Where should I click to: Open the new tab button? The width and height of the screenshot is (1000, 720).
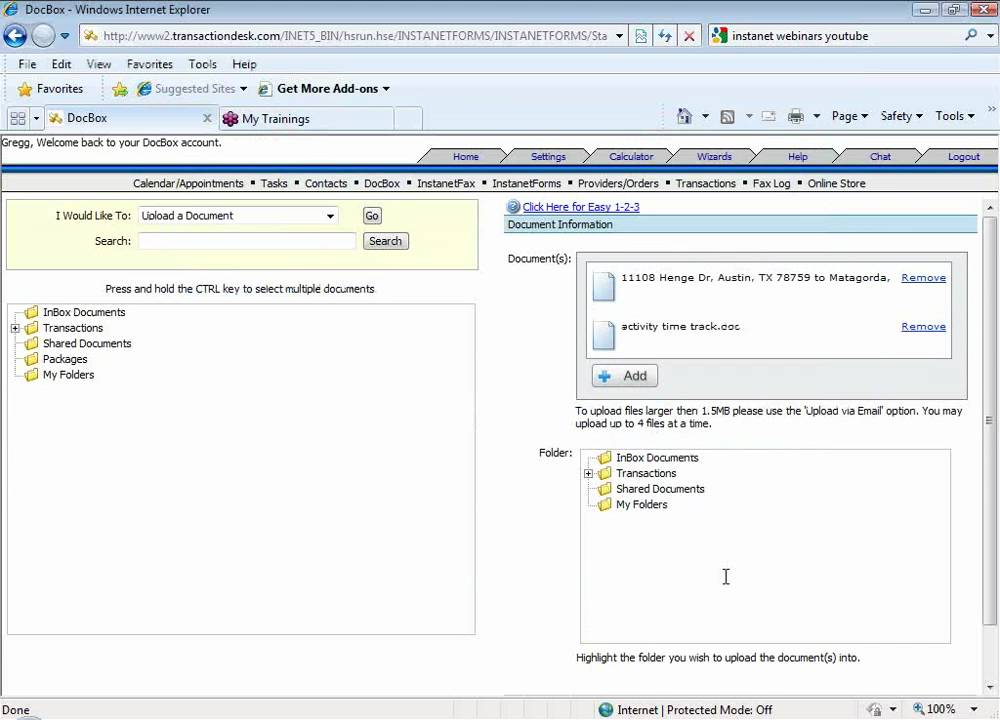pos(408,119)
